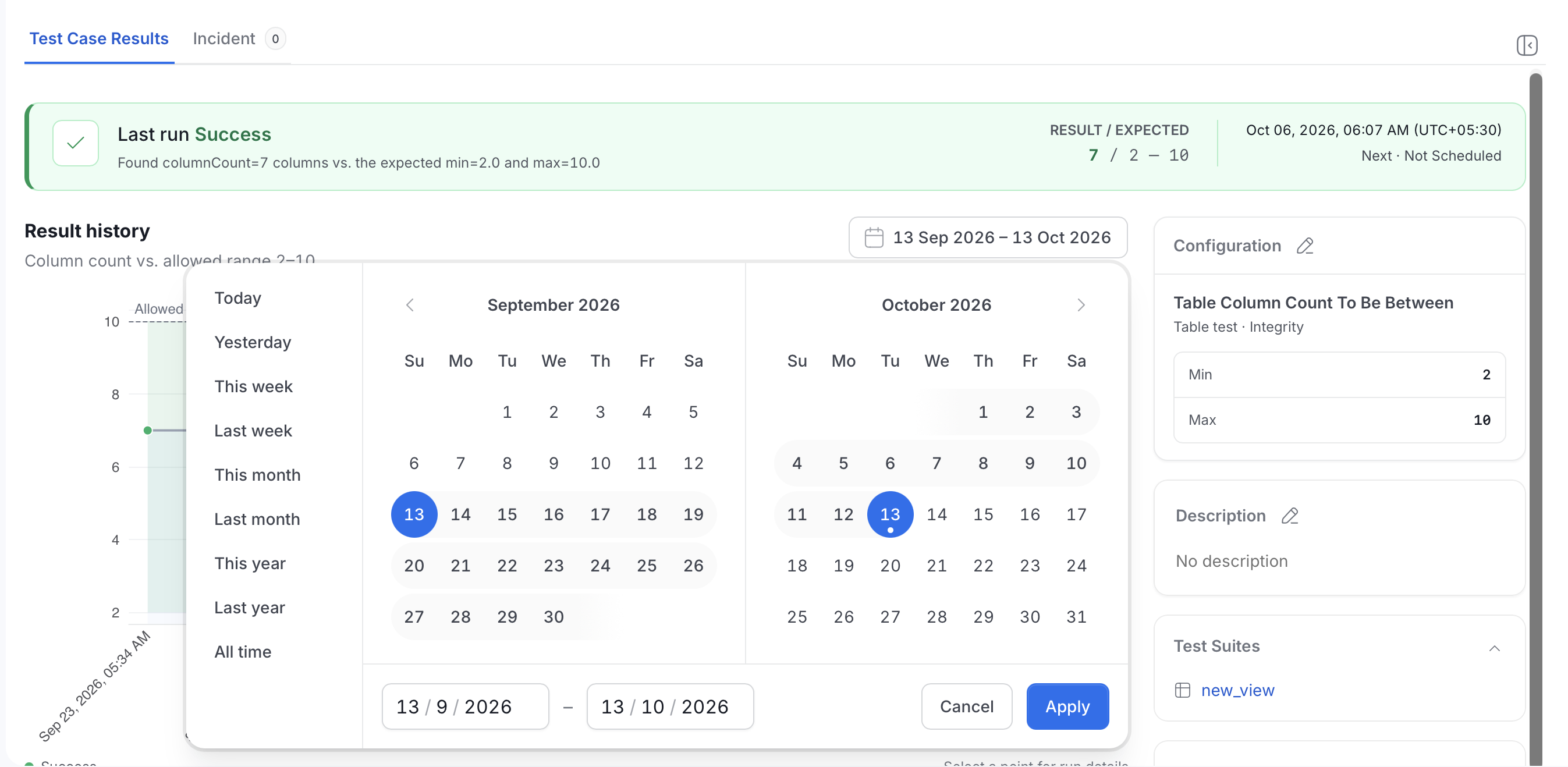
Task: Select October 13 in the calendar
Action: tap(890, 514)
